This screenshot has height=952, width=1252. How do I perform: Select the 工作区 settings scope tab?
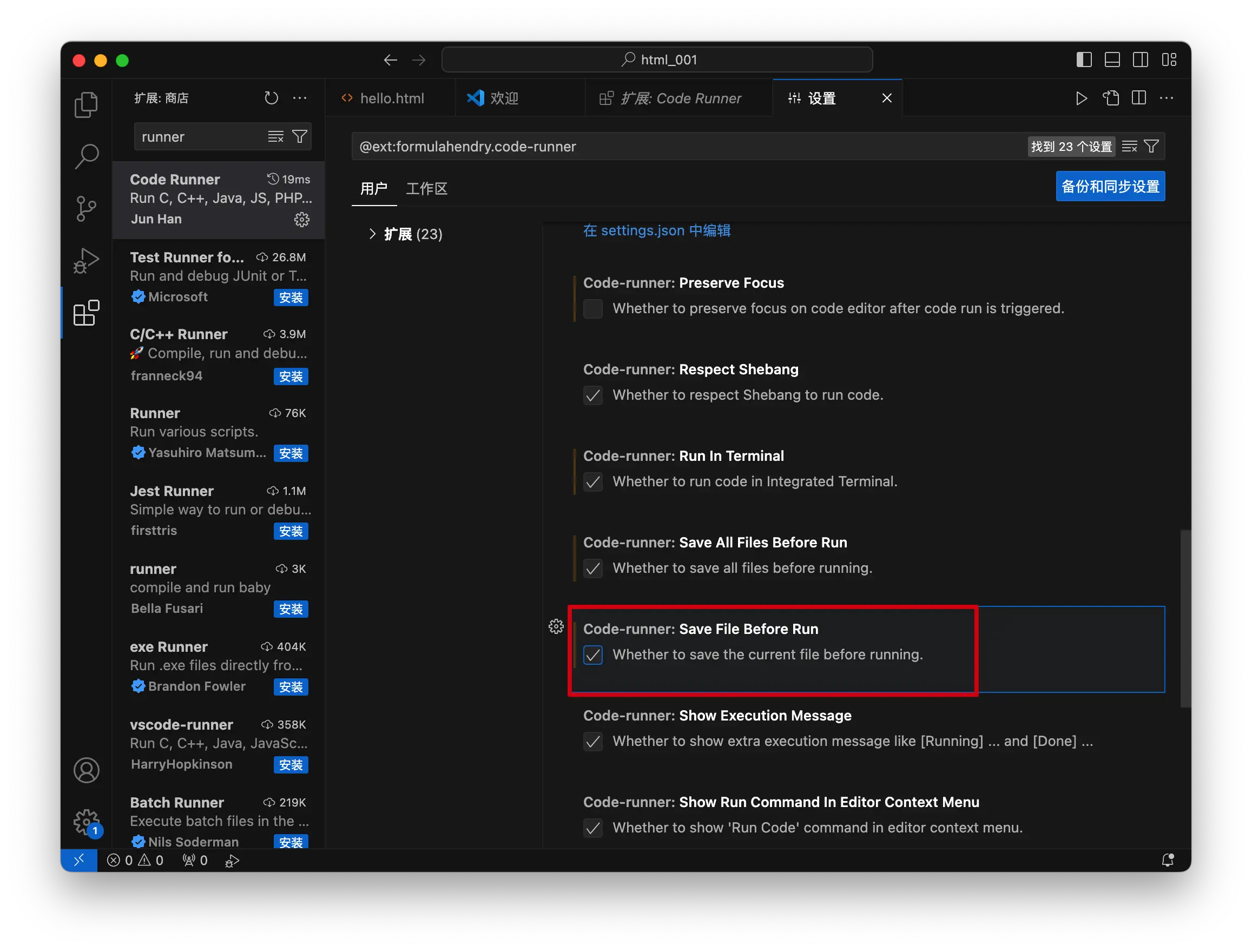pyautogui.click(x=427, y=188)
